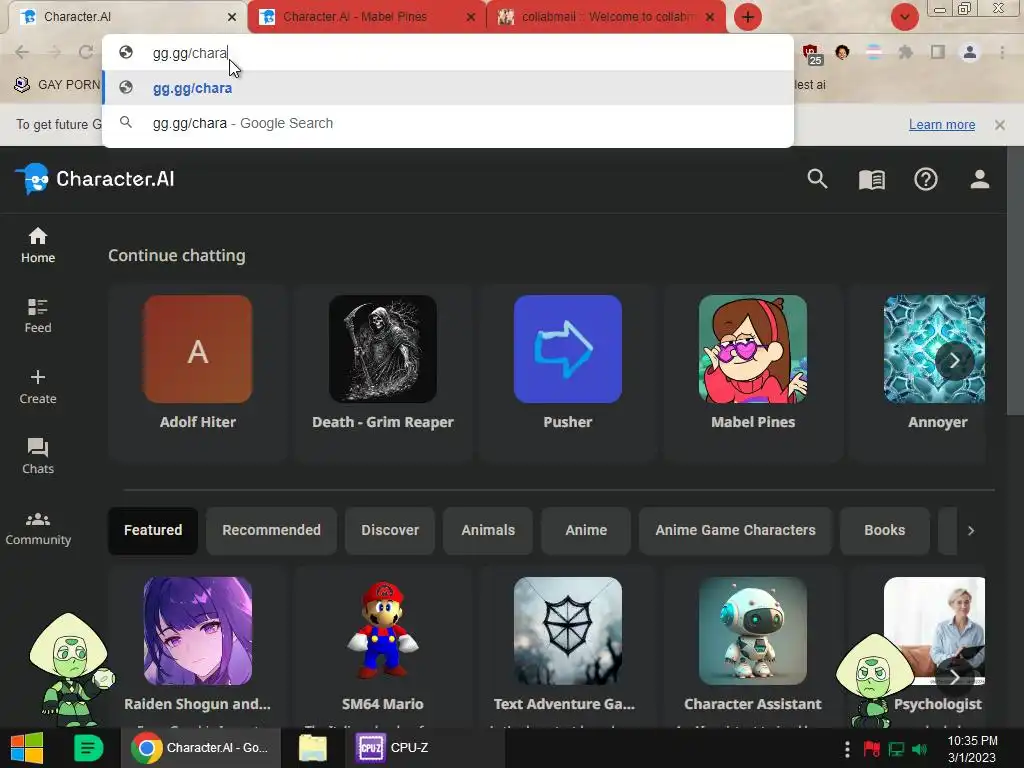Viewport: 1024px width, 768px height.
Task: Open File Explorer folder in taskbar
Action: [313, 748]
